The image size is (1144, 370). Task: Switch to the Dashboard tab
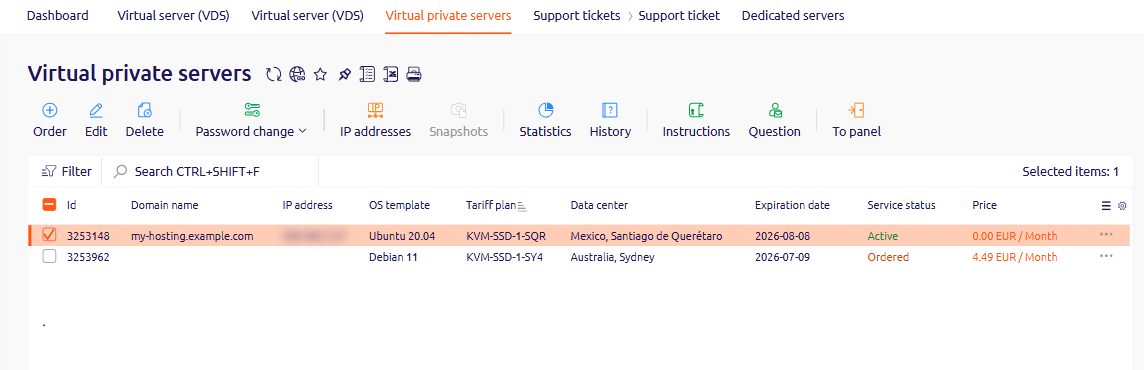pos(58,15)
